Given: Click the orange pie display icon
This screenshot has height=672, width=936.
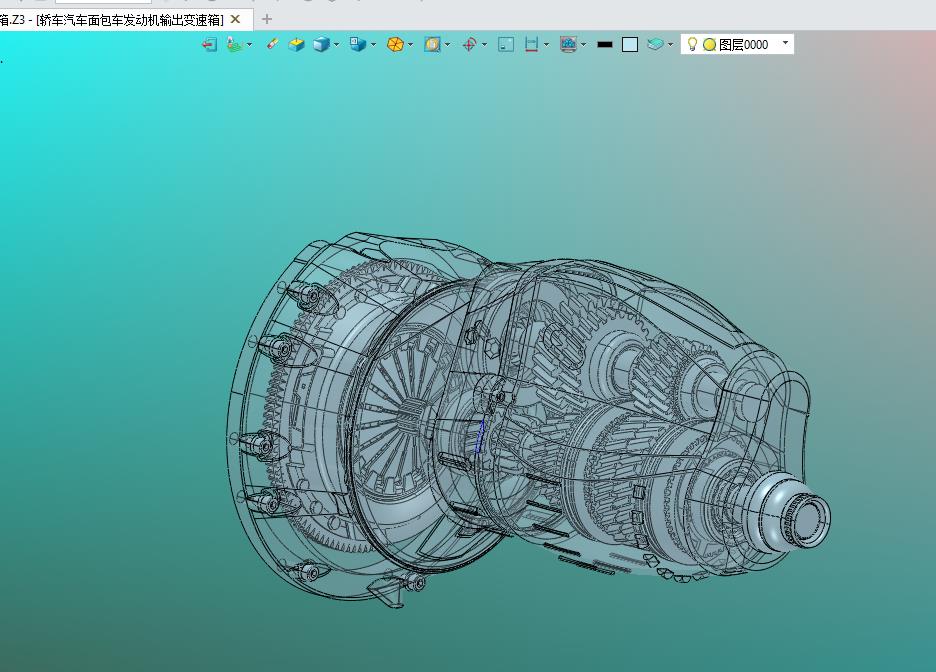Looking at the screenshot, I should pos(395,44).
